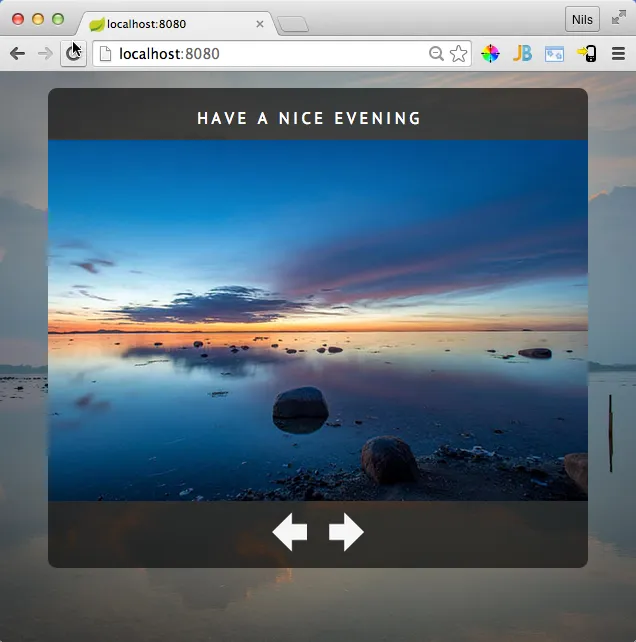Viewport: 636px width, 642px height.
Task: Bookmark this page with the star icon
Action: coord(458,54)
